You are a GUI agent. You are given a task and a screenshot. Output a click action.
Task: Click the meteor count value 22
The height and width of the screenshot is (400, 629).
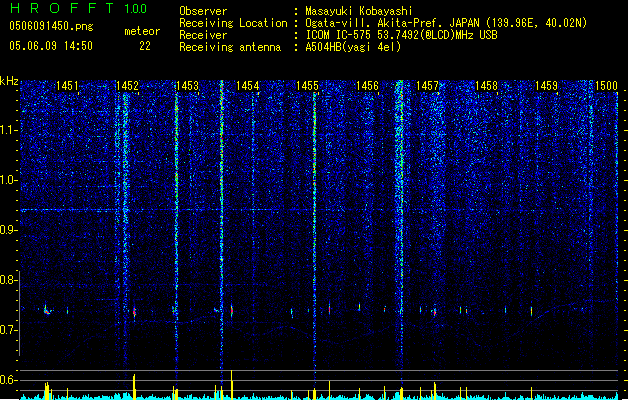145,46
